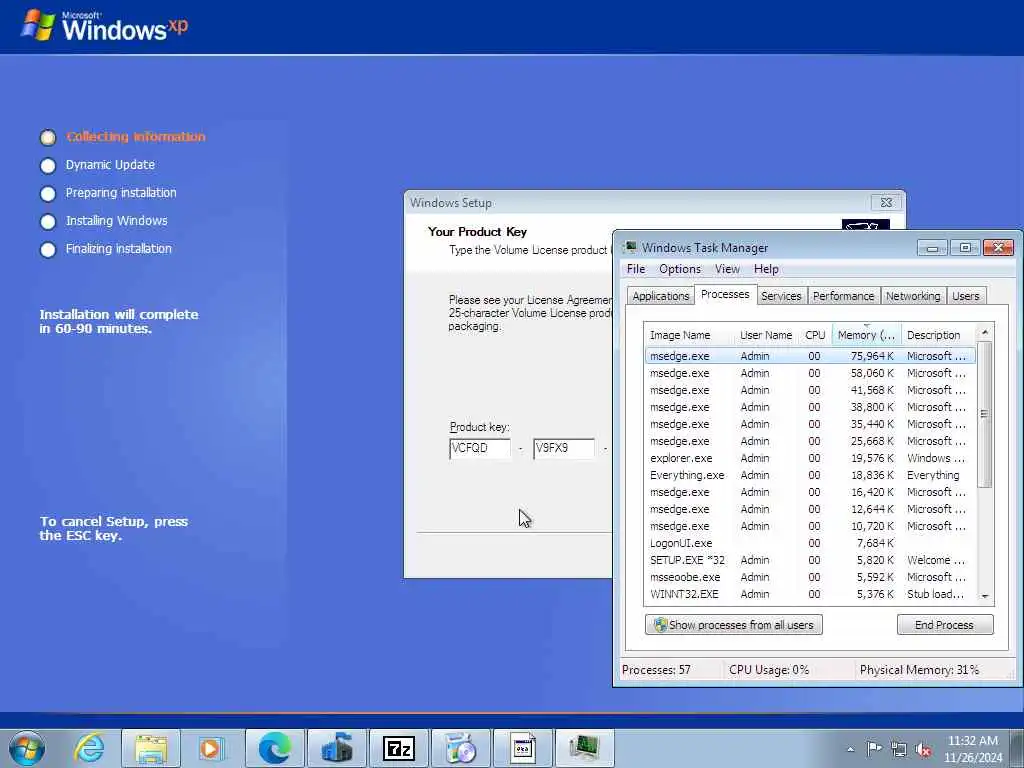Screen dimensions: 1024x768
Task: Select the msseoobe.exe process row
Action: (x=810, y=577)
